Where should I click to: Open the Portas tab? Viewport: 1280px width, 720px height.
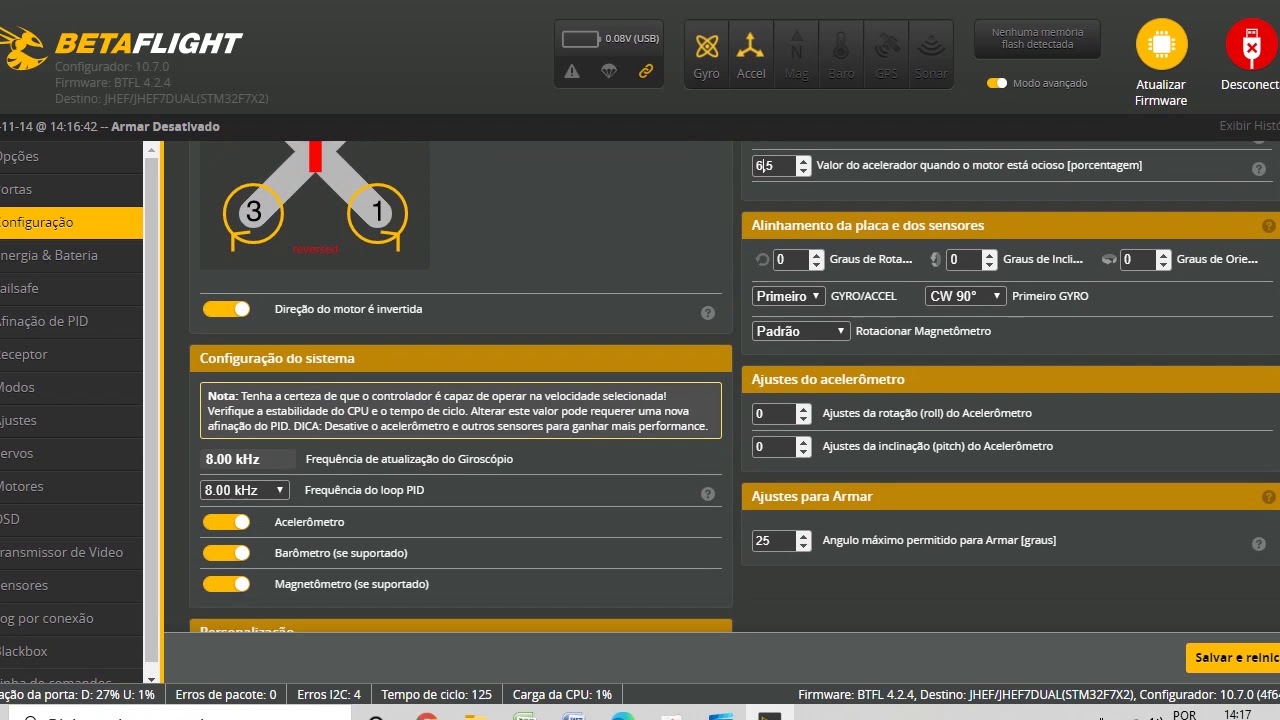coord(71,189)
